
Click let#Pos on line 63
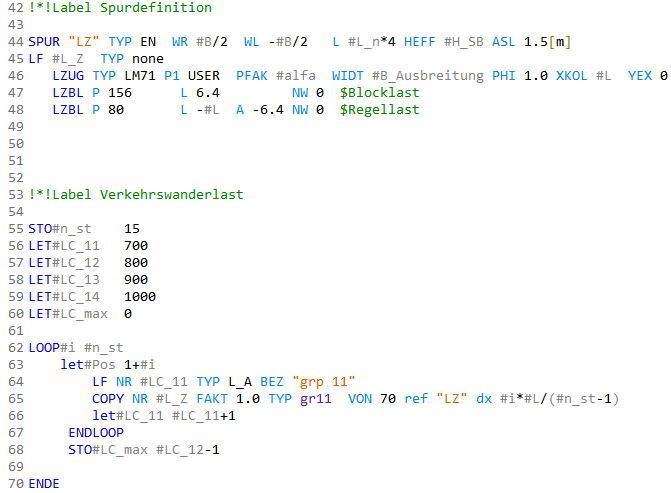88,365
